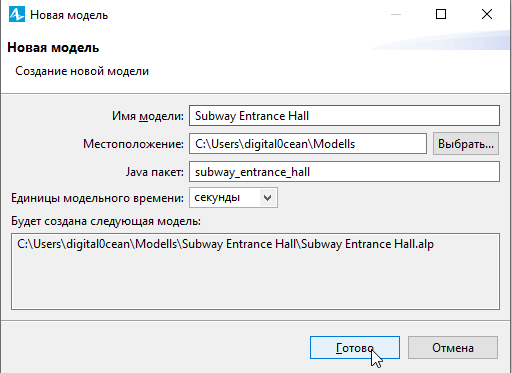This screenshot has width=512, height=373.
Task: Close the Новая модель dialog
Action: point(487,14)
